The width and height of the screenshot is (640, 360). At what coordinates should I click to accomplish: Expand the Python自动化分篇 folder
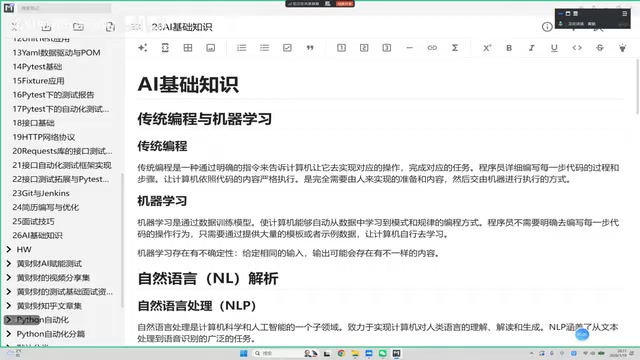point(9,333)
